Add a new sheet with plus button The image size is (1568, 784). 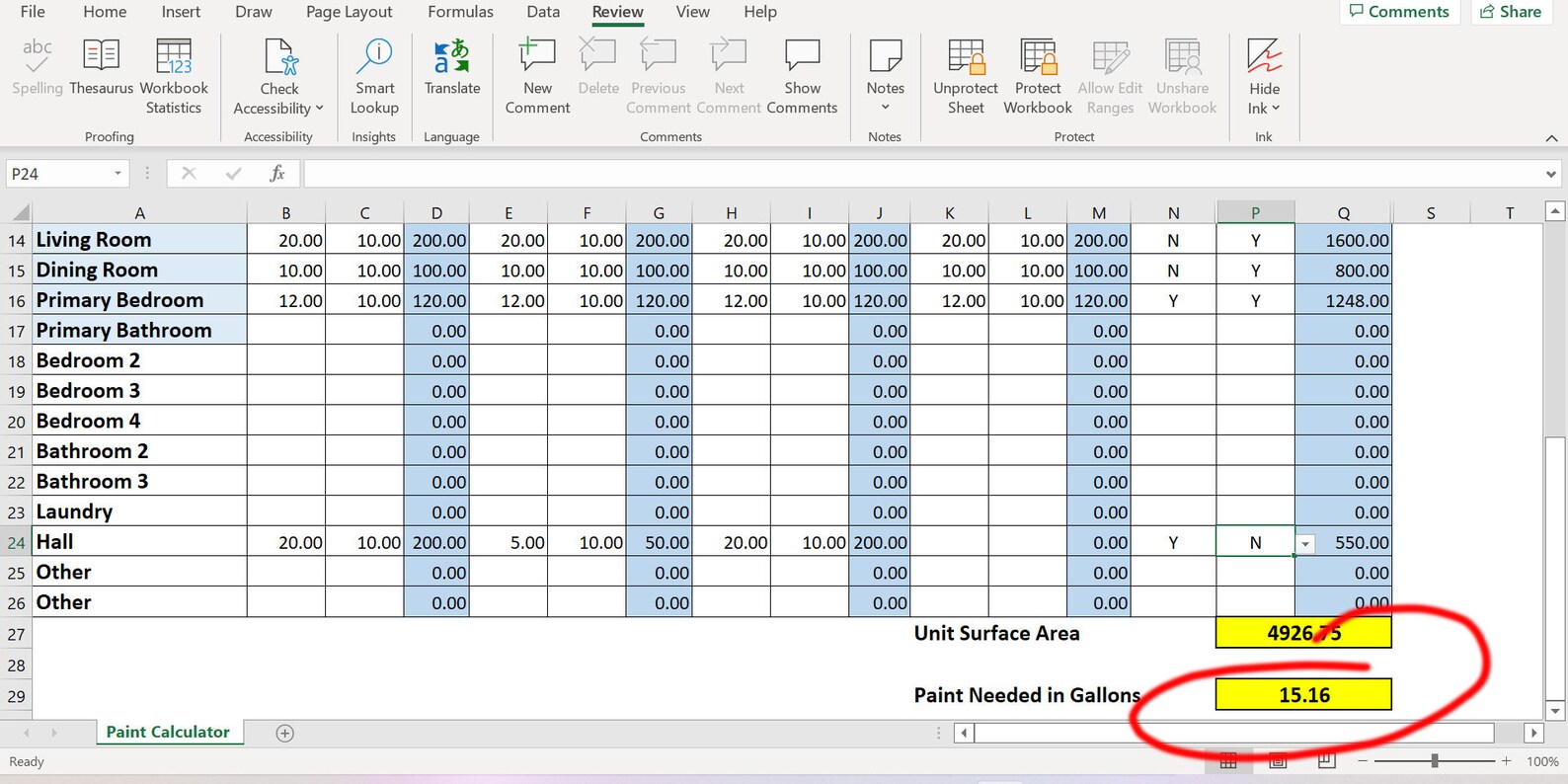click(x=285, y=733)
